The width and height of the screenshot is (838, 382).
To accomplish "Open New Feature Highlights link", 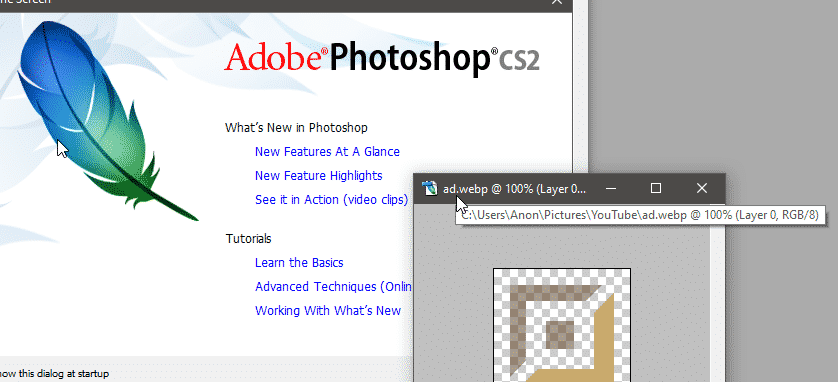I will [319, 176].
